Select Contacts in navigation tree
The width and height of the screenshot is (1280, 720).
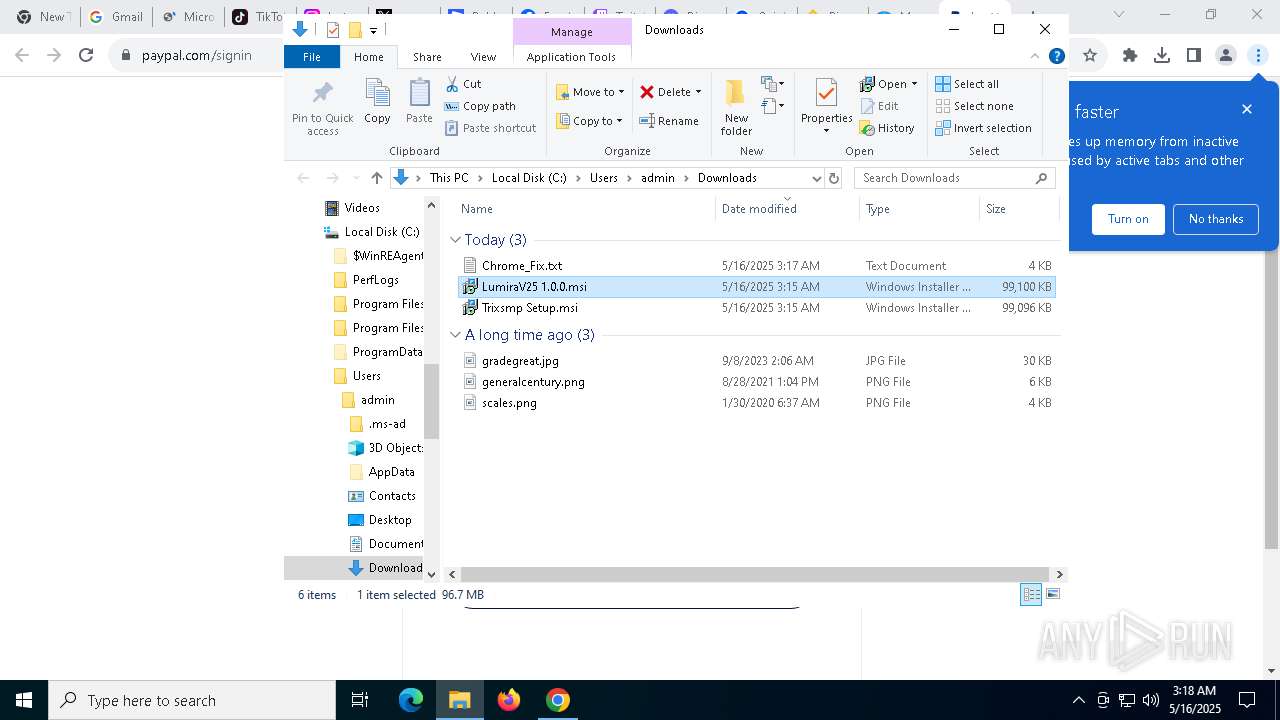coord(391,496)
